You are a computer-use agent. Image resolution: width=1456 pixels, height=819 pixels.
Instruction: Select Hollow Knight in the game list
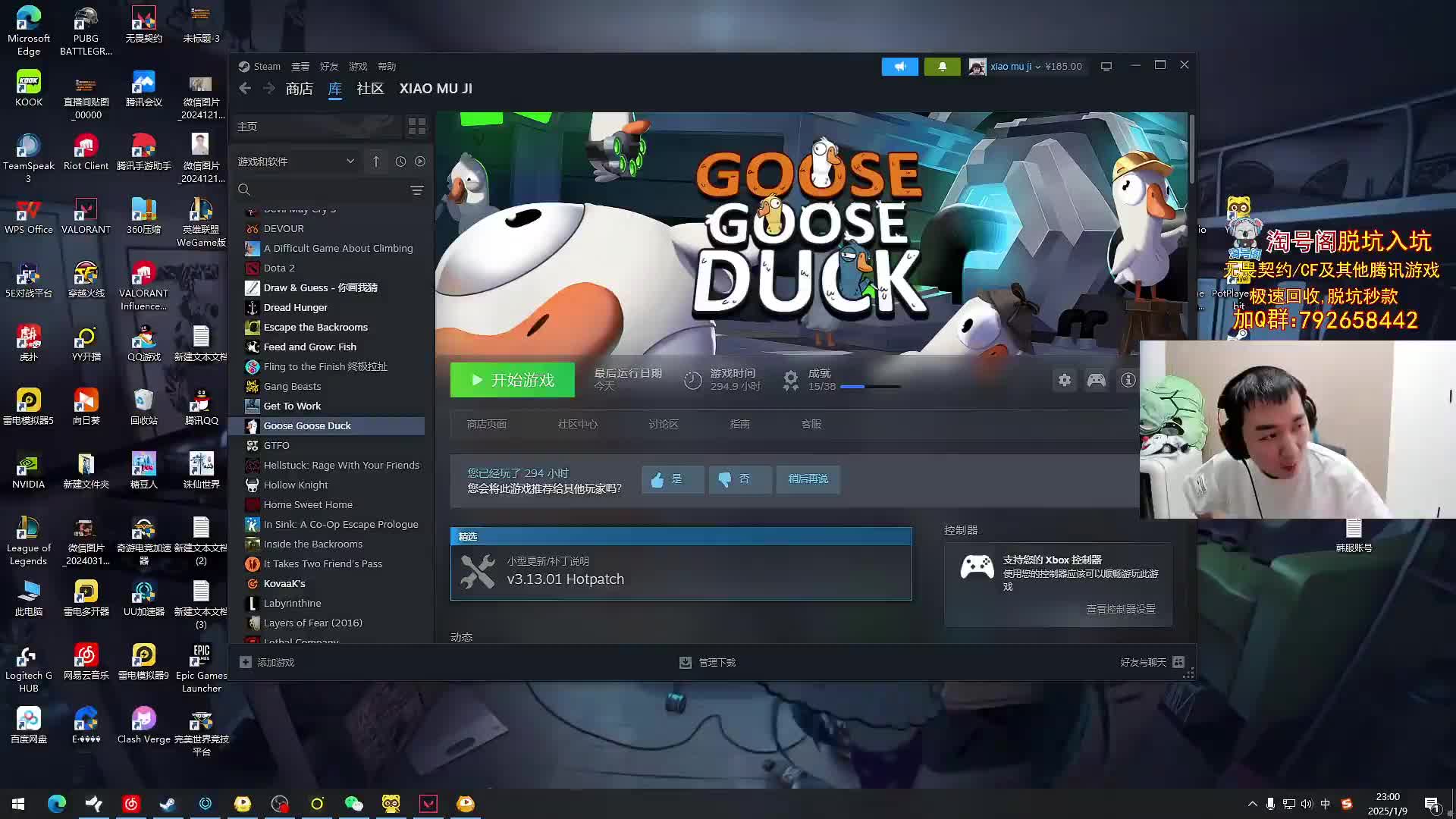point(296,485)
